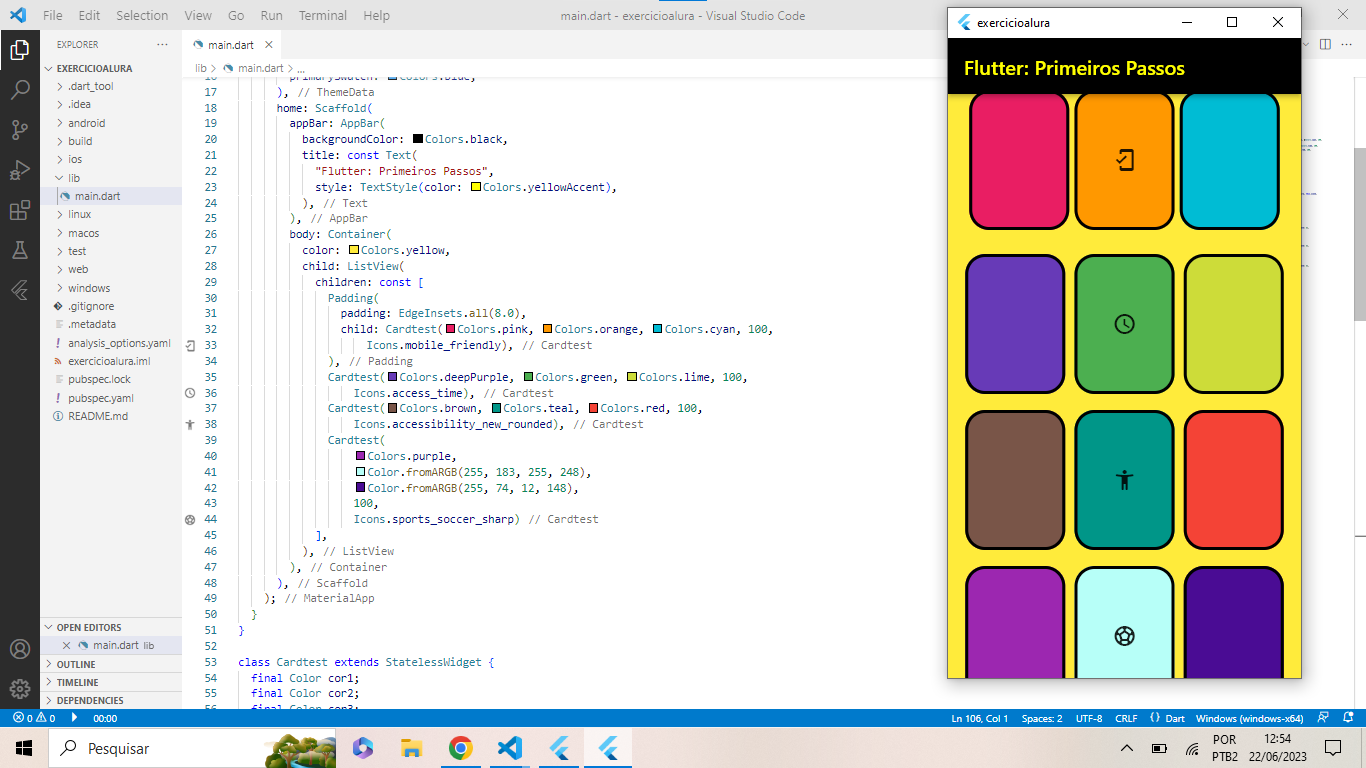This screenshot has width=1366, height=768.
Task: Open the Run menu
Action: pos(271,15)
